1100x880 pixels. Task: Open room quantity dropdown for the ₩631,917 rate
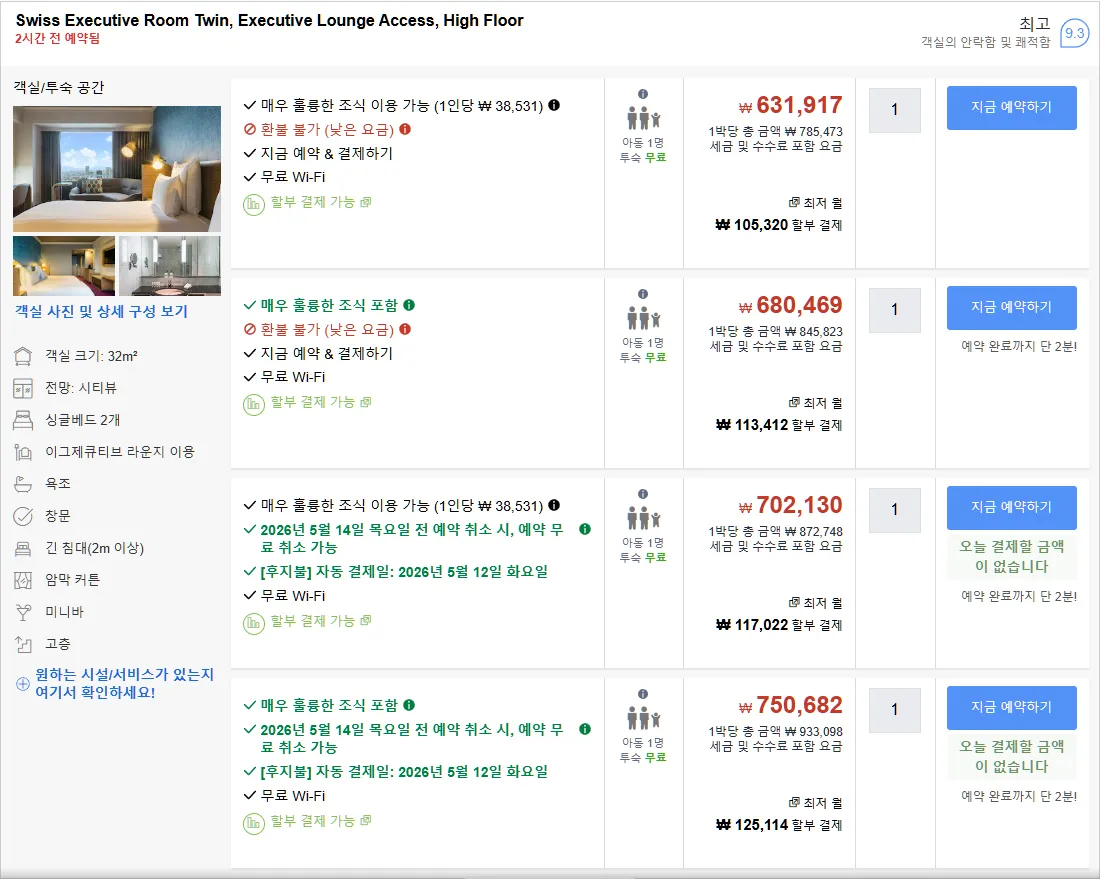894,110
